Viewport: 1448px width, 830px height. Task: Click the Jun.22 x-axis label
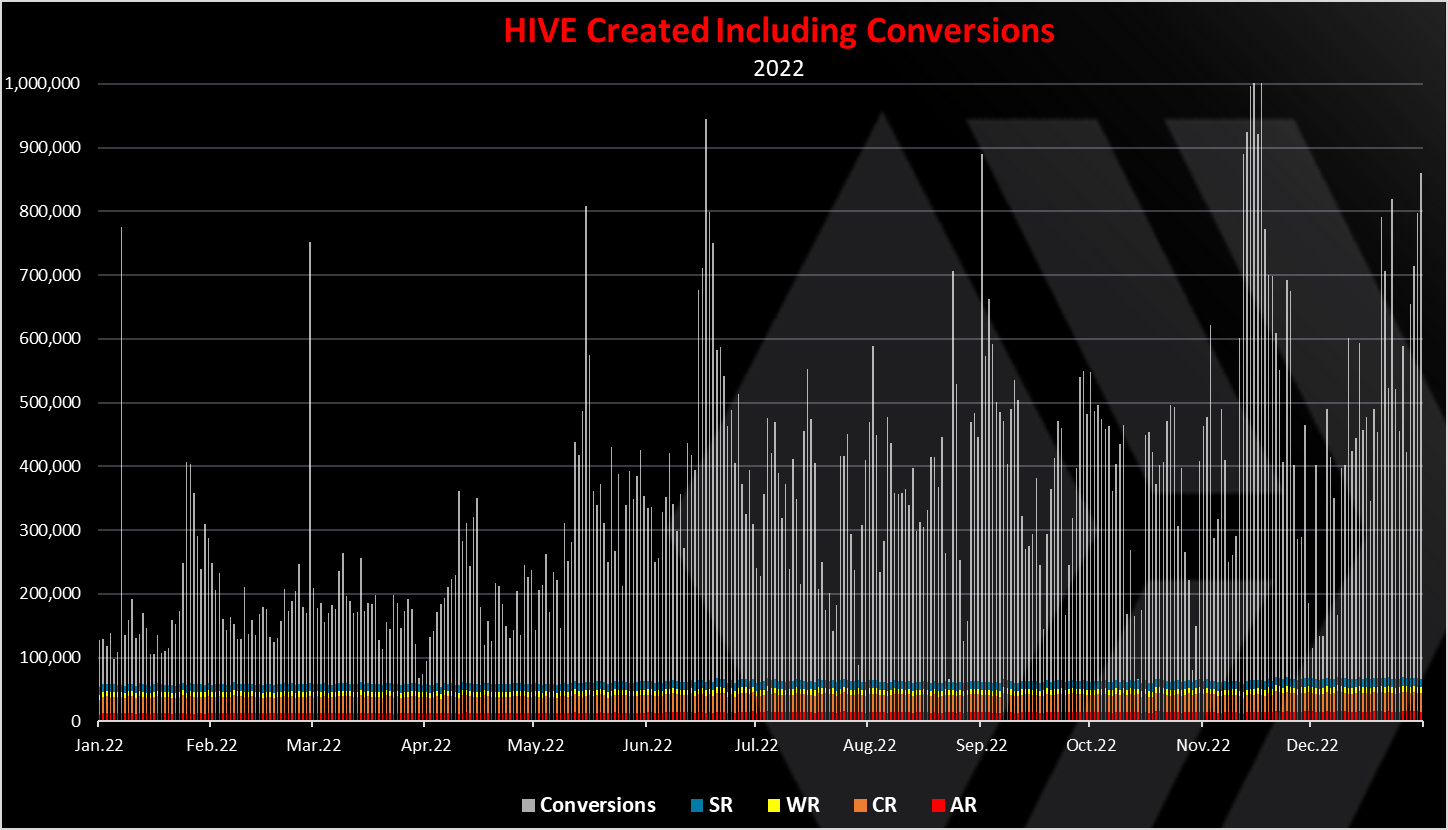[648, 745]
